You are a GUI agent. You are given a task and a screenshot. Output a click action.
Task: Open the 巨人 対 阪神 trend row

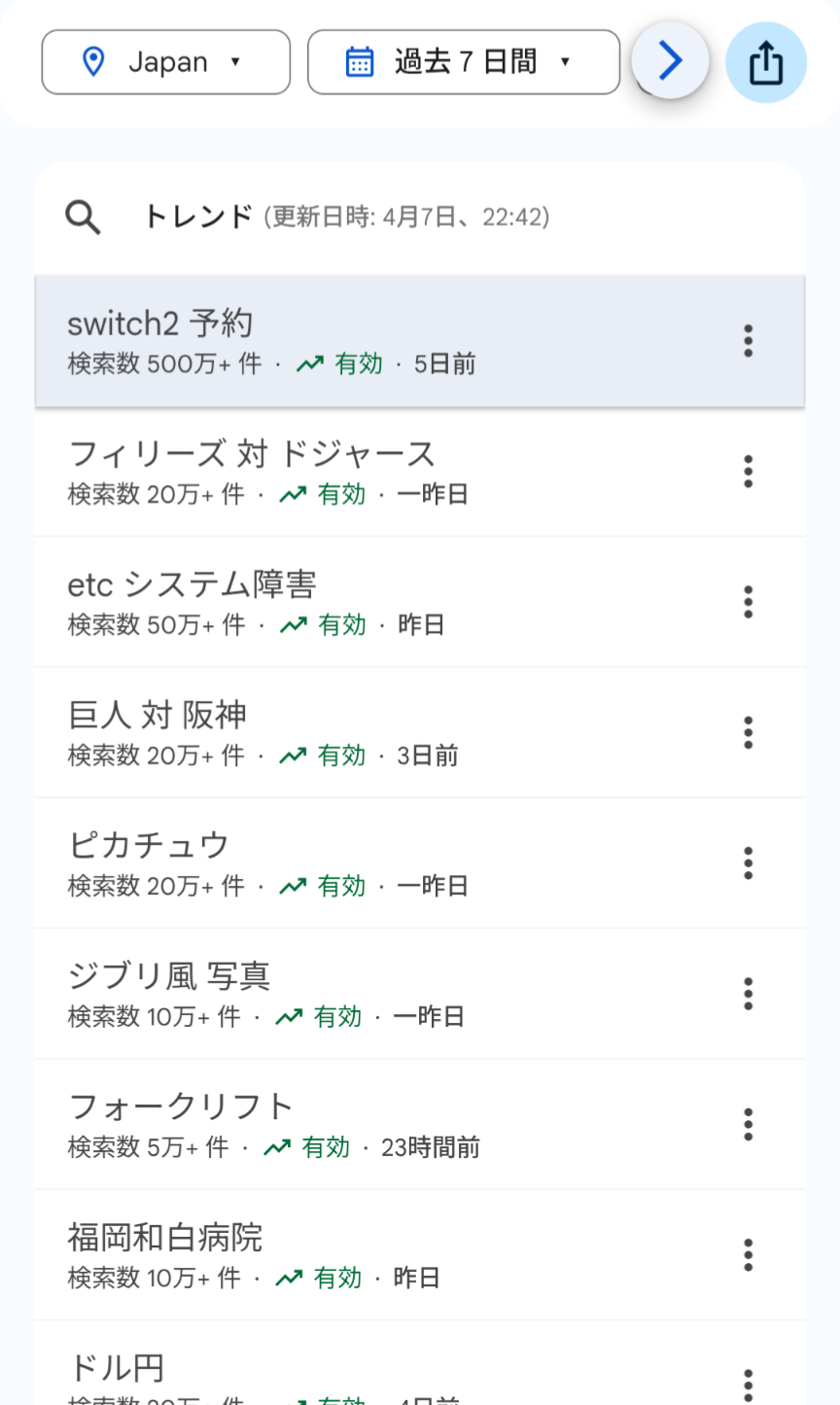(420, 732)
